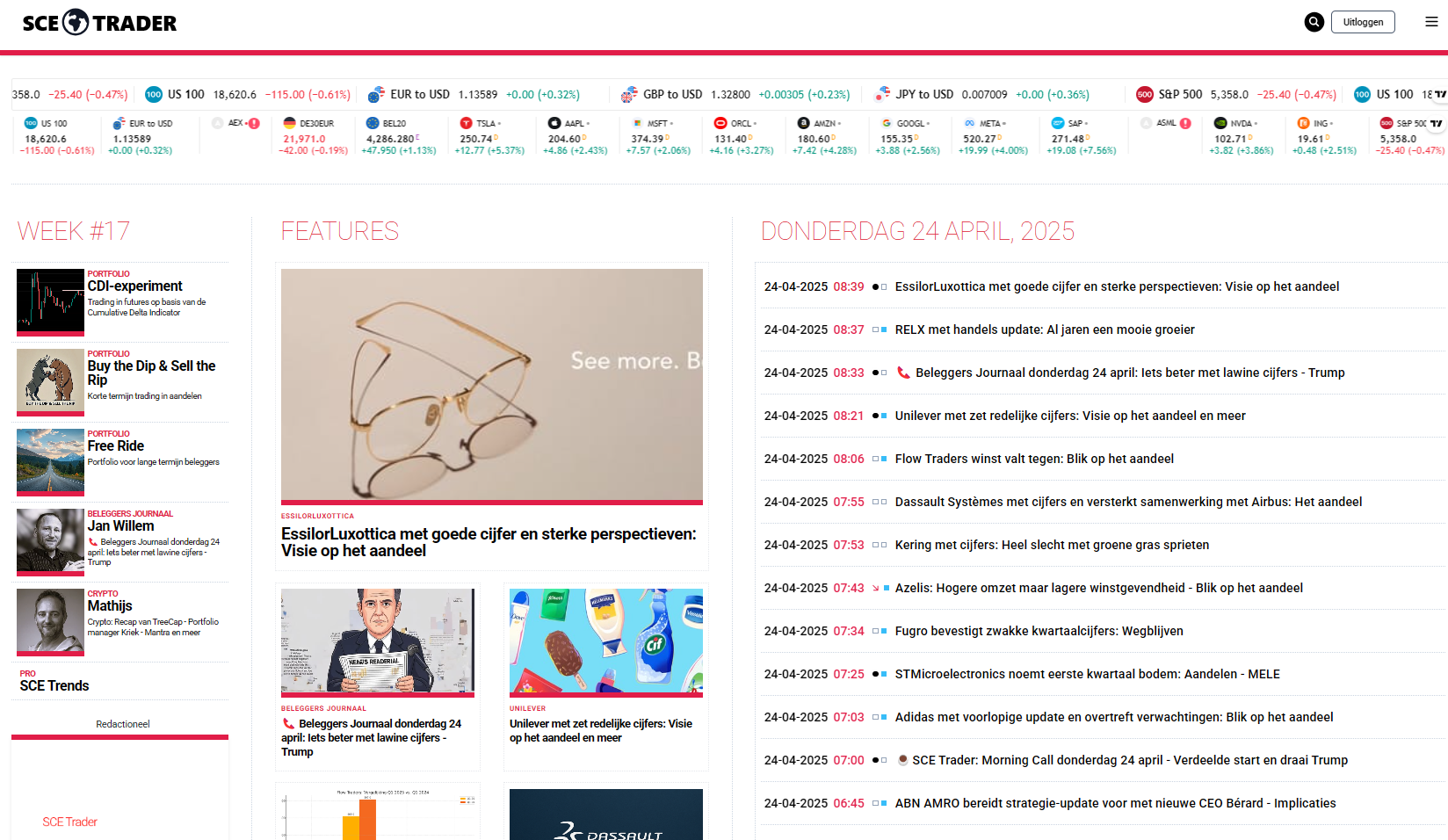The width and height of the screenshot is (1448, 840).
Task: Open STMicroelectronics eerste kwartaal article
Action: 1087,674
